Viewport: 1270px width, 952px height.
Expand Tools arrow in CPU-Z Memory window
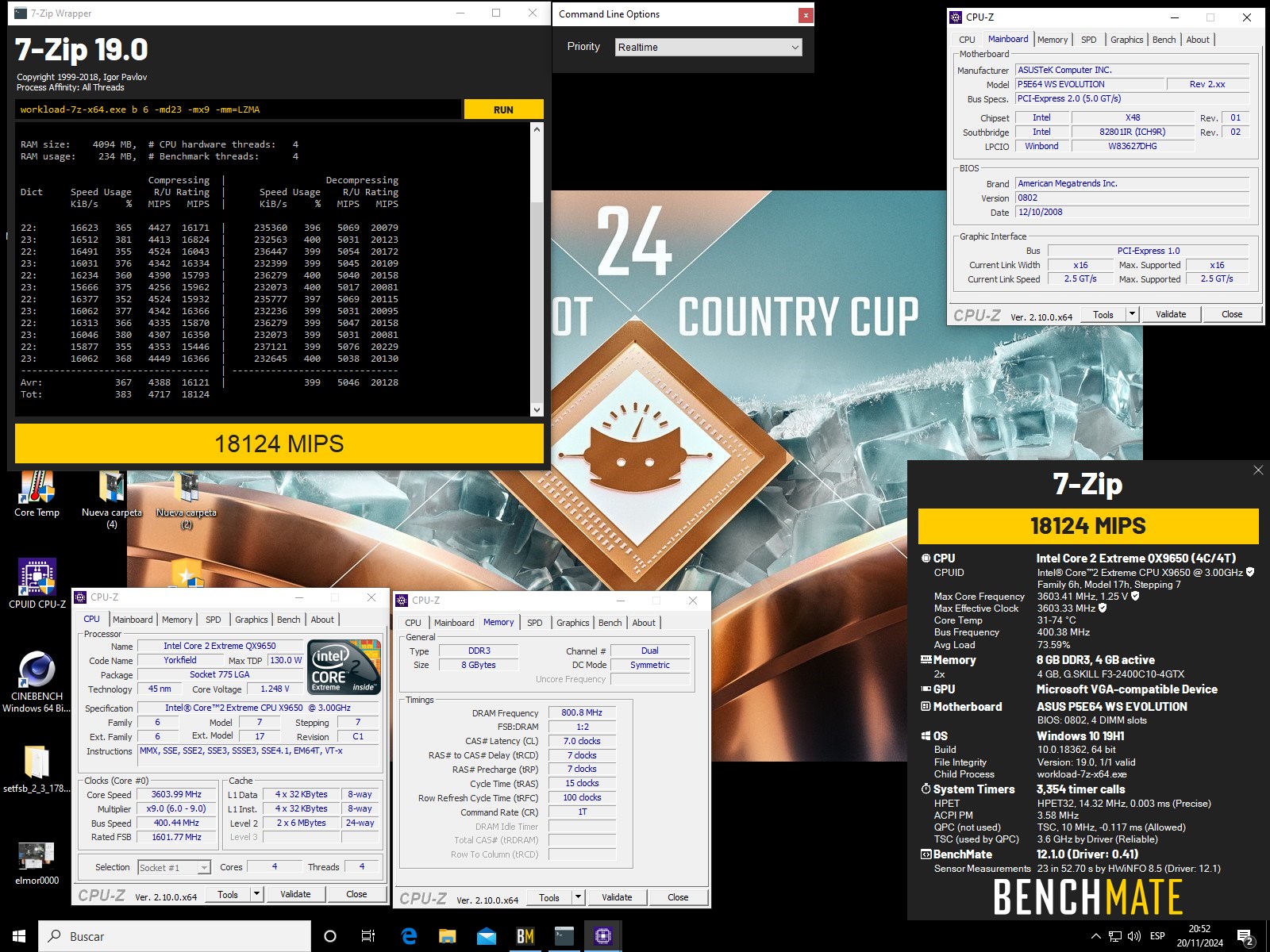click(x=578, y=897)
